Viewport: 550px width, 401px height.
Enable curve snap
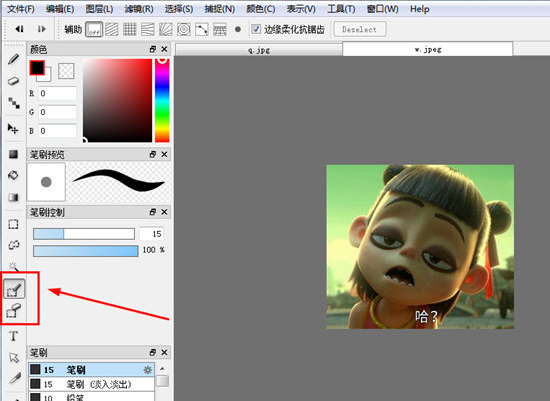coord(202,29)
